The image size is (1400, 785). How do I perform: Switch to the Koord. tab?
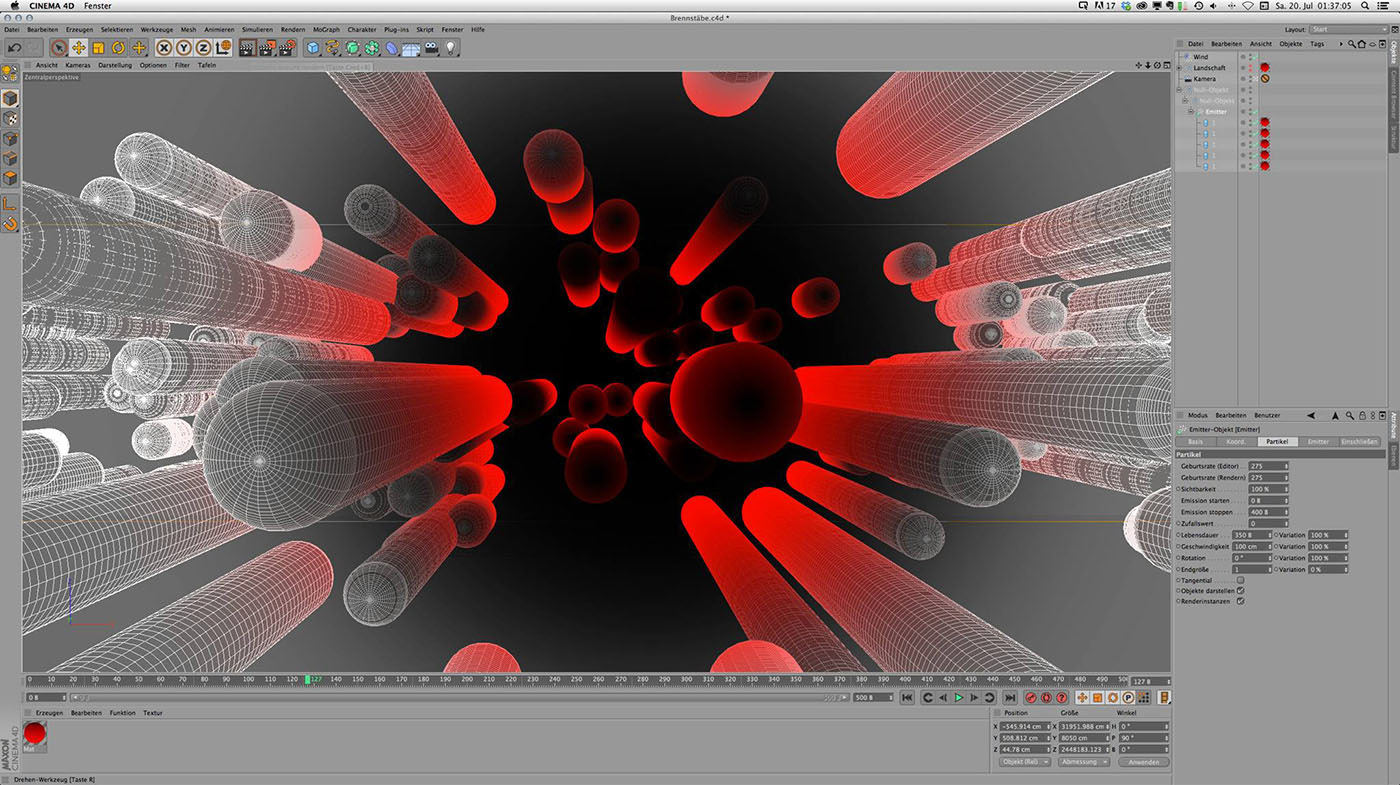pyautogui.click(x=1236, y=441)
